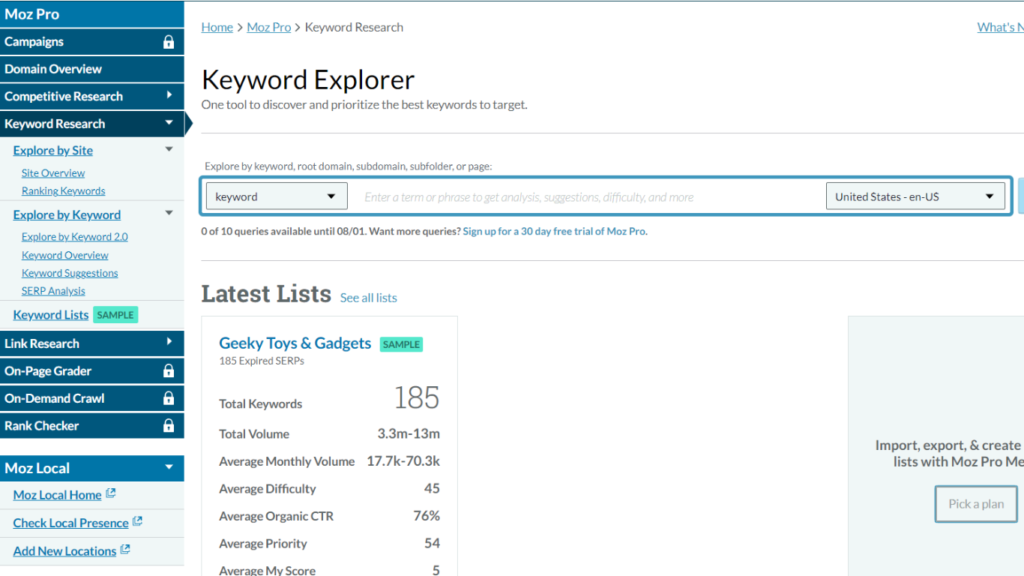Open the Keyword Overview link

point(65,255)
